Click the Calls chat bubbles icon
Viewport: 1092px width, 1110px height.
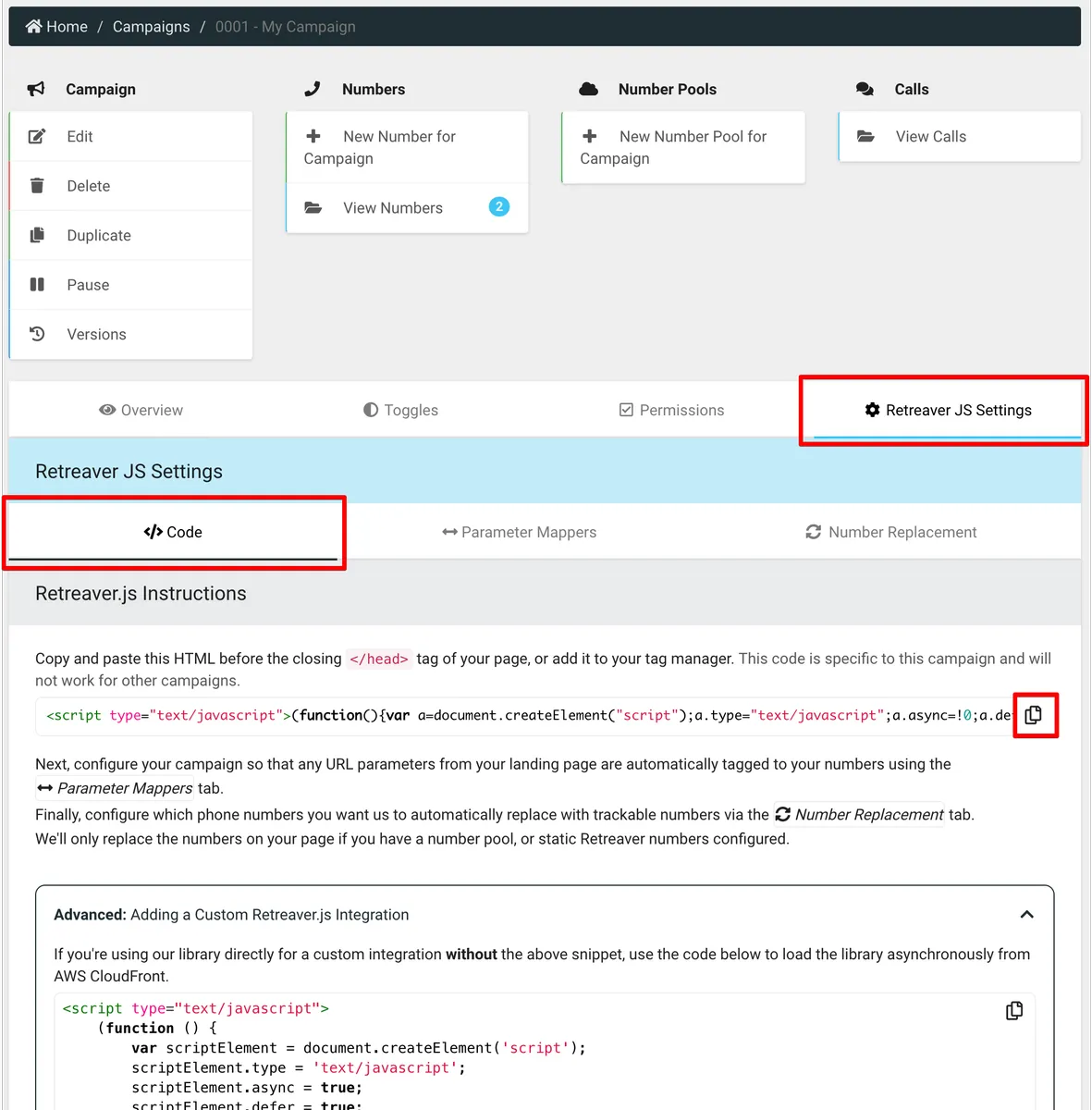tap(865, 89)
